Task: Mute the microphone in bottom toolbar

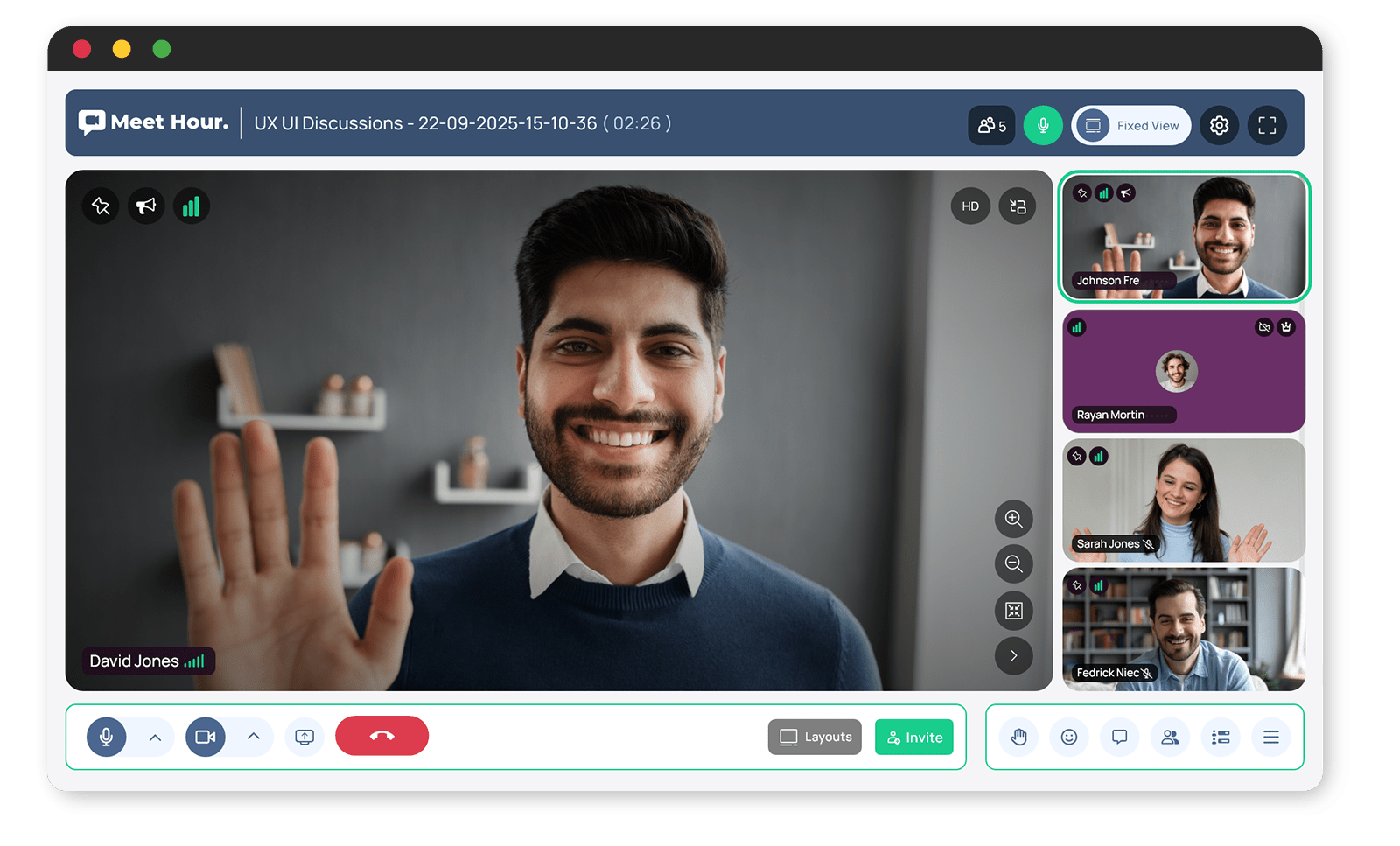Action: [x=107, y=738]
